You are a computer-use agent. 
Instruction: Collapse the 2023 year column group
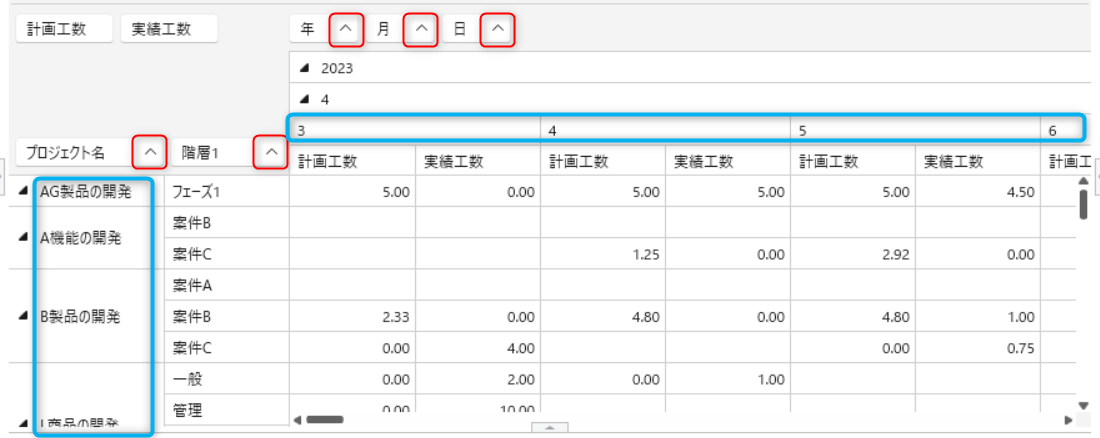[x=305, y=69]
